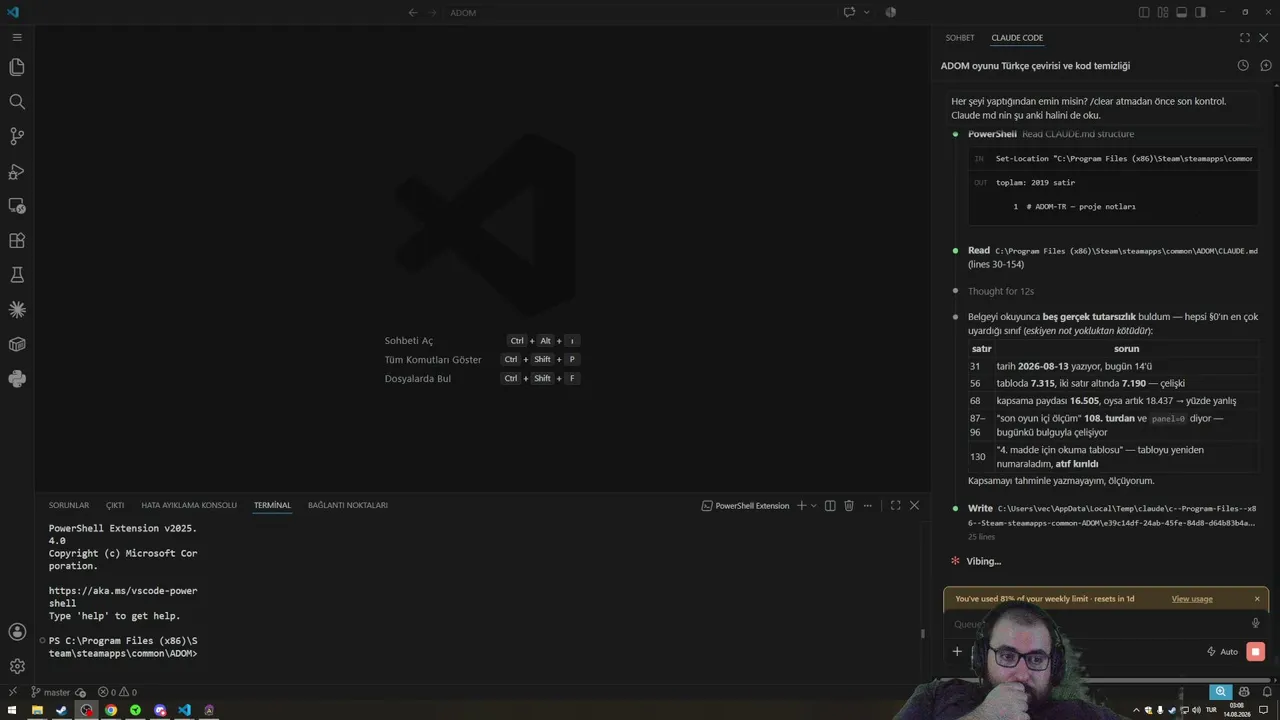
Task: Open the Claude Code starburst icon in activity bar
Action: 17,310
